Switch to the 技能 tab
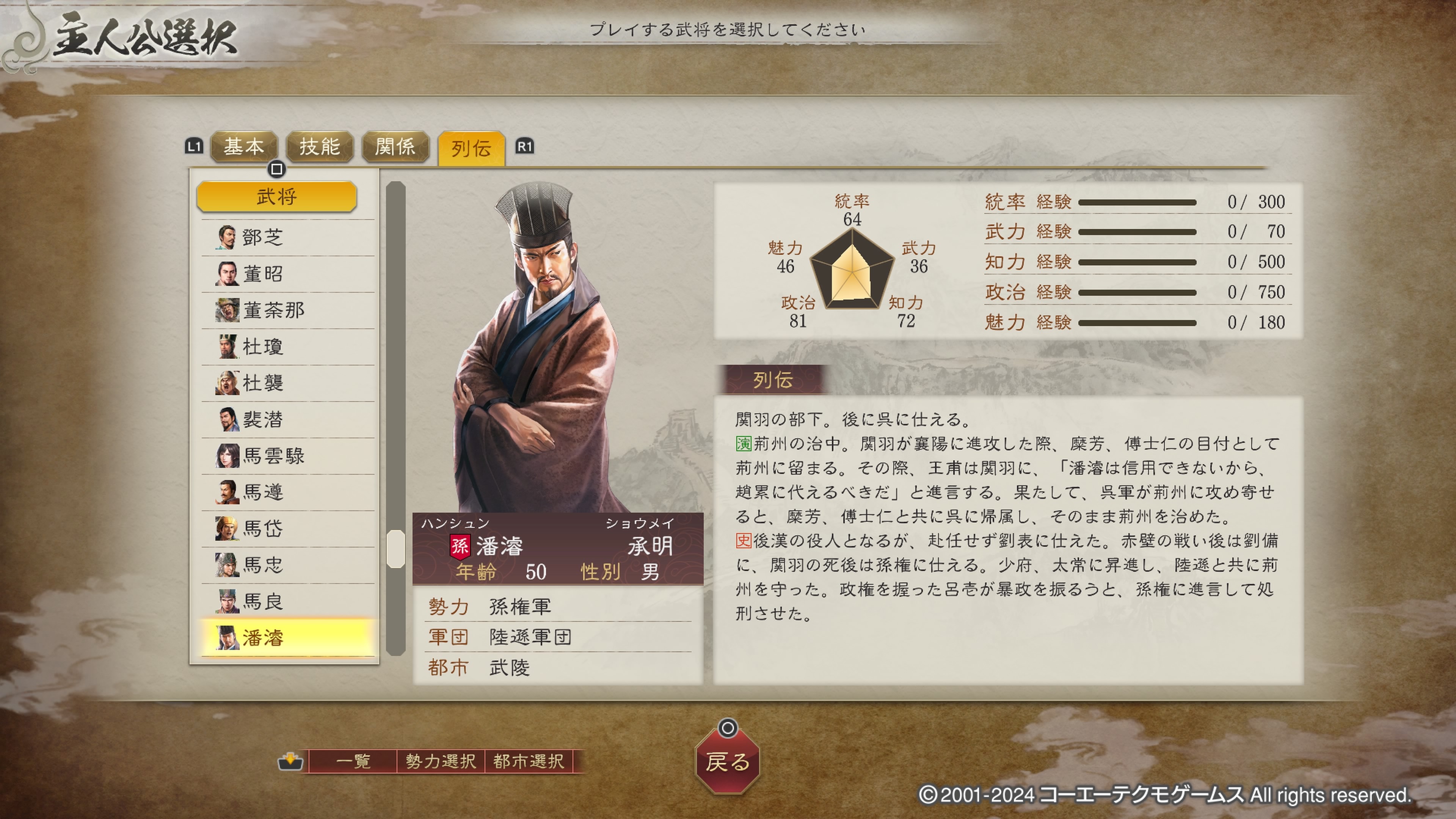 click(x=319, y=147)
